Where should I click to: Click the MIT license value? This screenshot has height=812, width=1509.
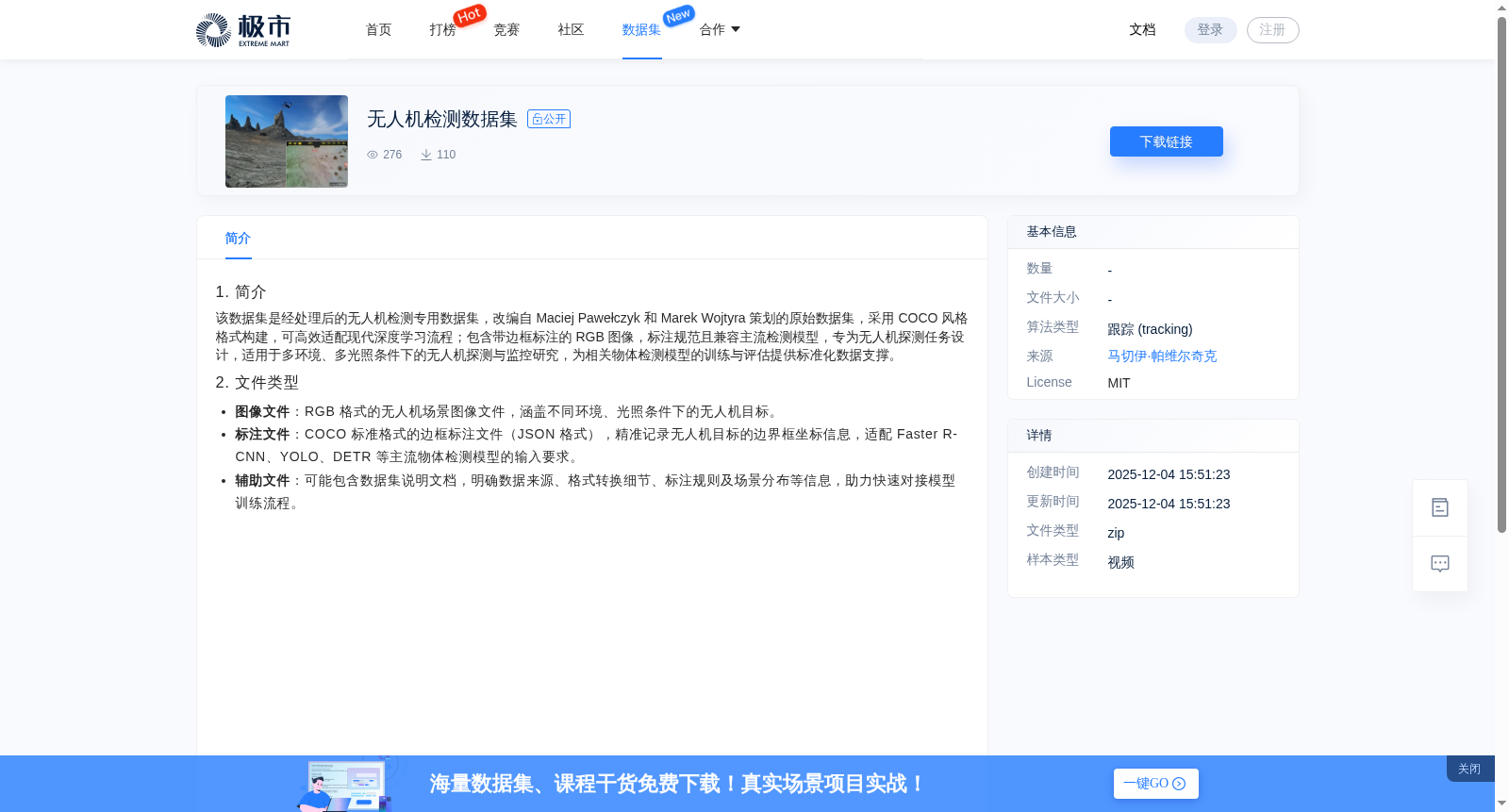coord(1119,383)
